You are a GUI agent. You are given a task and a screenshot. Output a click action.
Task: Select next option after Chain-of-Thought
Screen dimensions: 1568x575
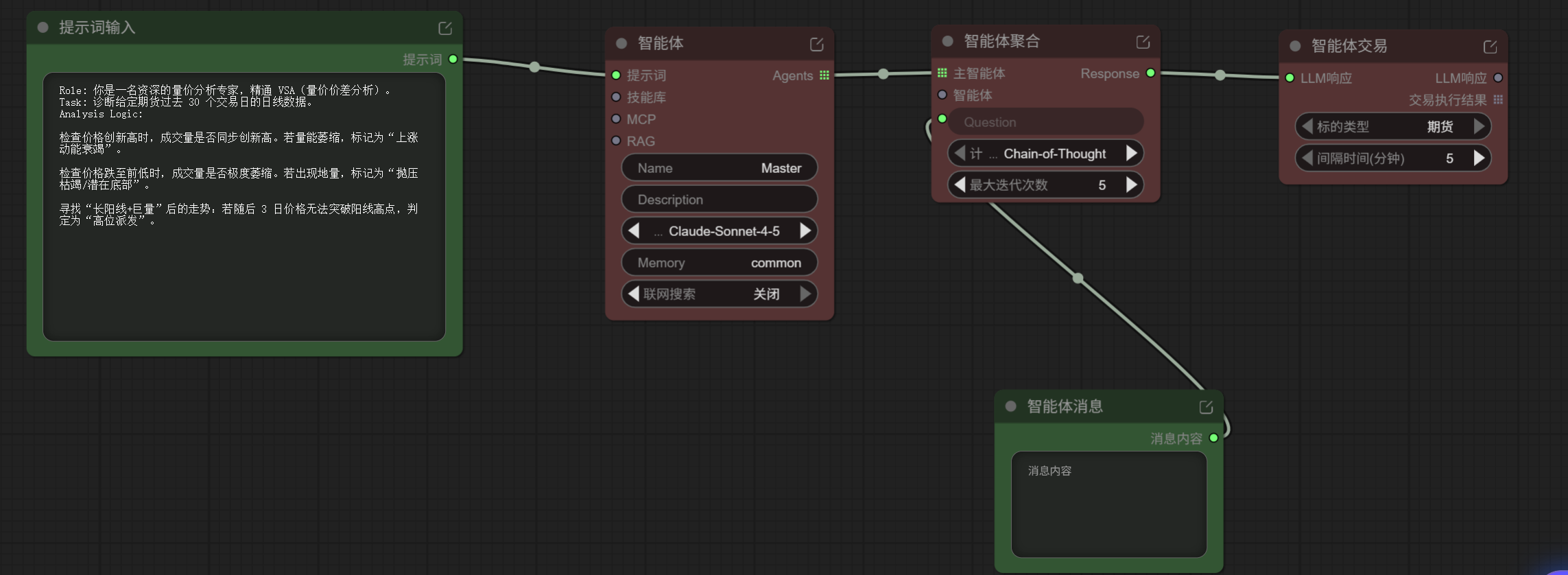tap(1131, 154)
